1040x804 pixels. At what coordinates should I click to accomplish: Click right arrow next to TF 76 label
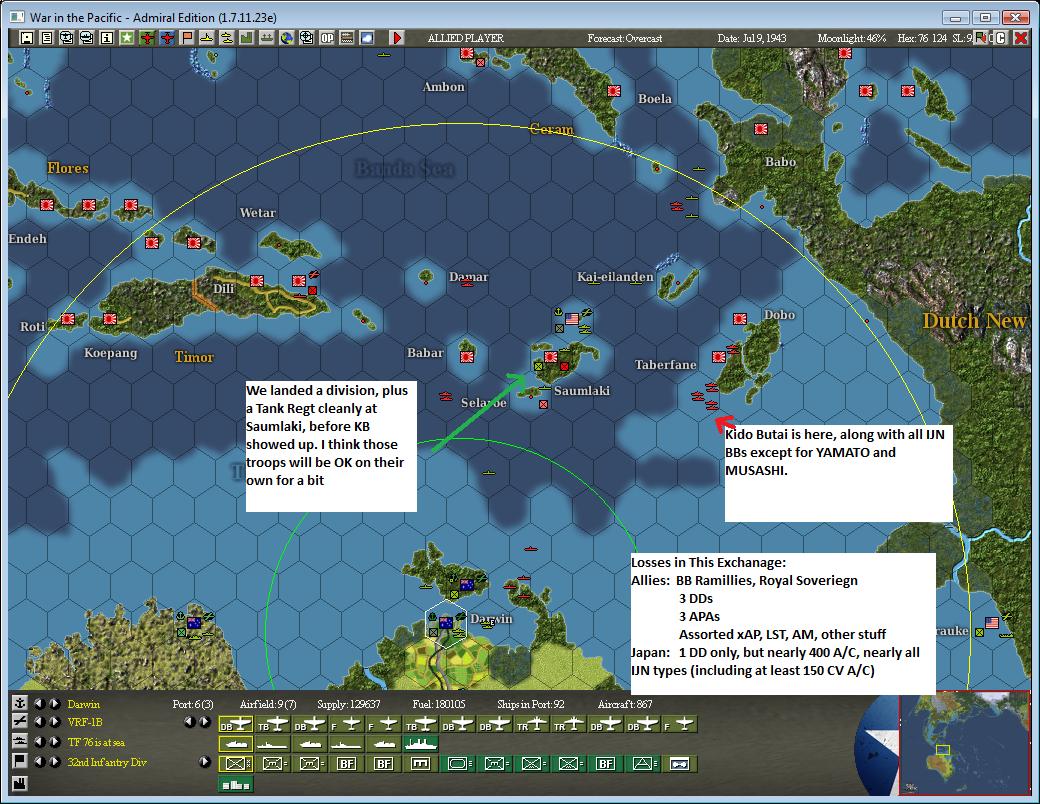coord(55,742)
